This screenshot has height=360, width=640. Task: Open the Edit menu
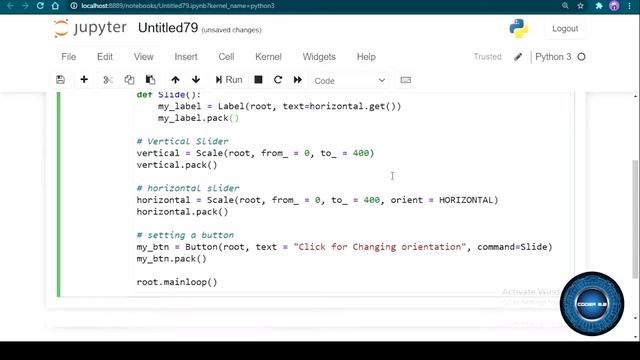(105, 57)
